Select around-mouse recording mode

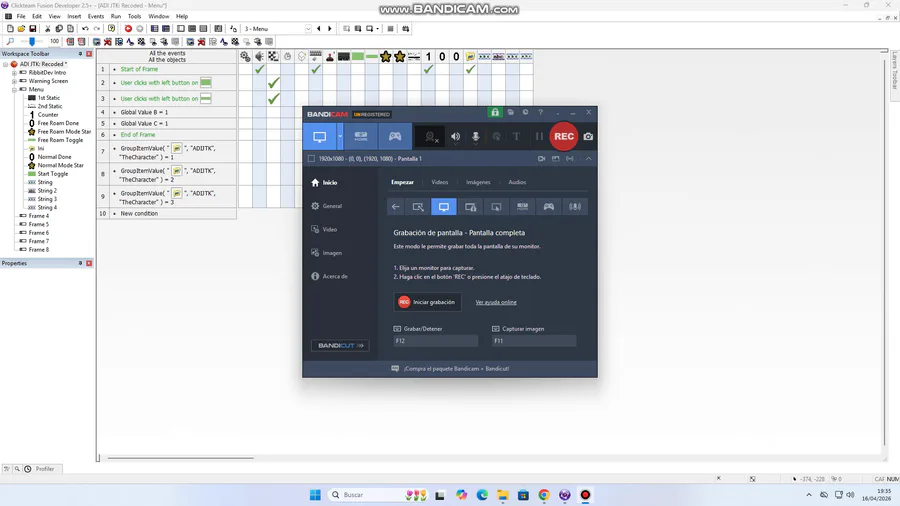tap(496, 207)
